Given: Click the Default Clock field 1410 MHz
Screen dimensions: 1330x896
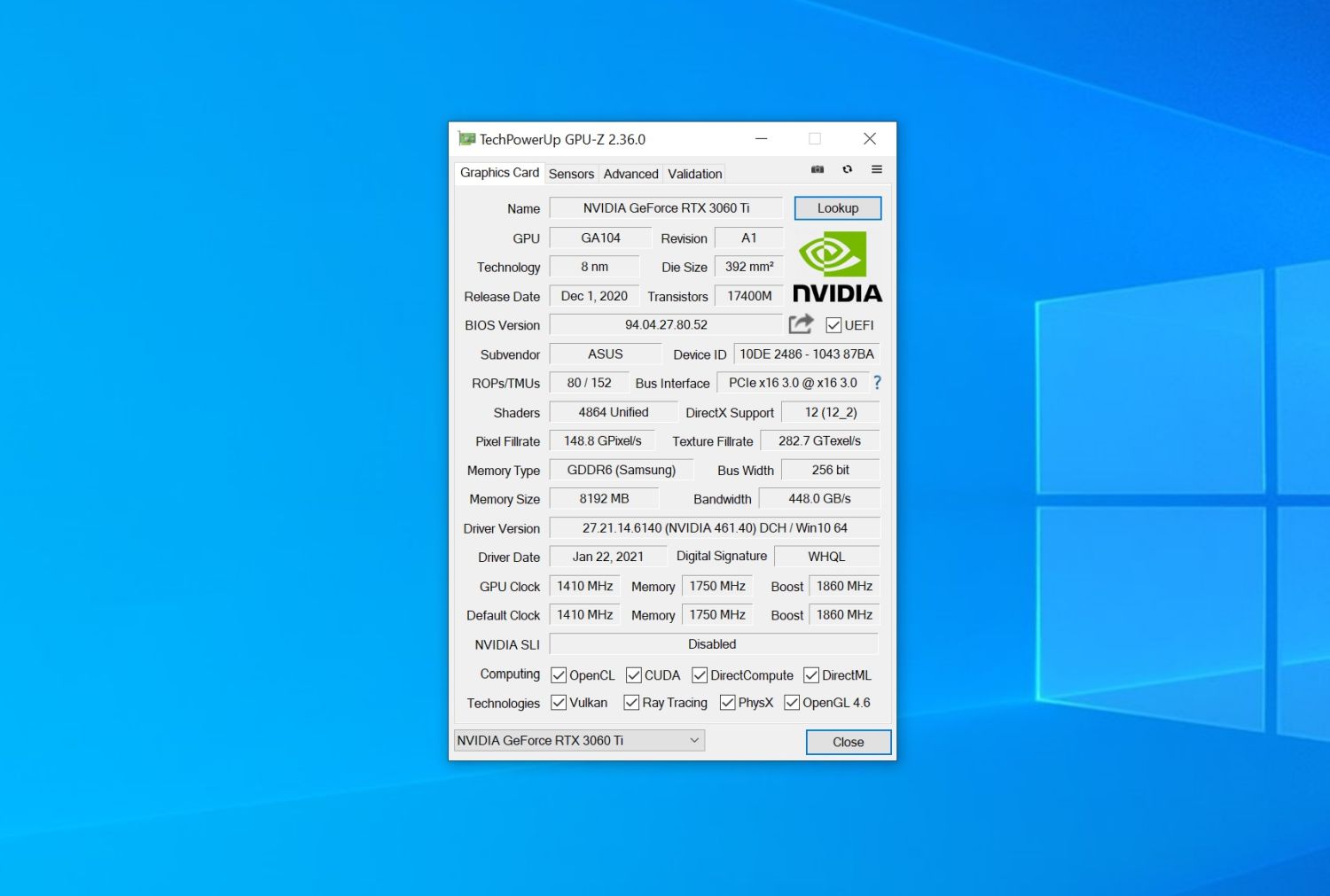Looking at the screenshot, I should click(584, 615).
